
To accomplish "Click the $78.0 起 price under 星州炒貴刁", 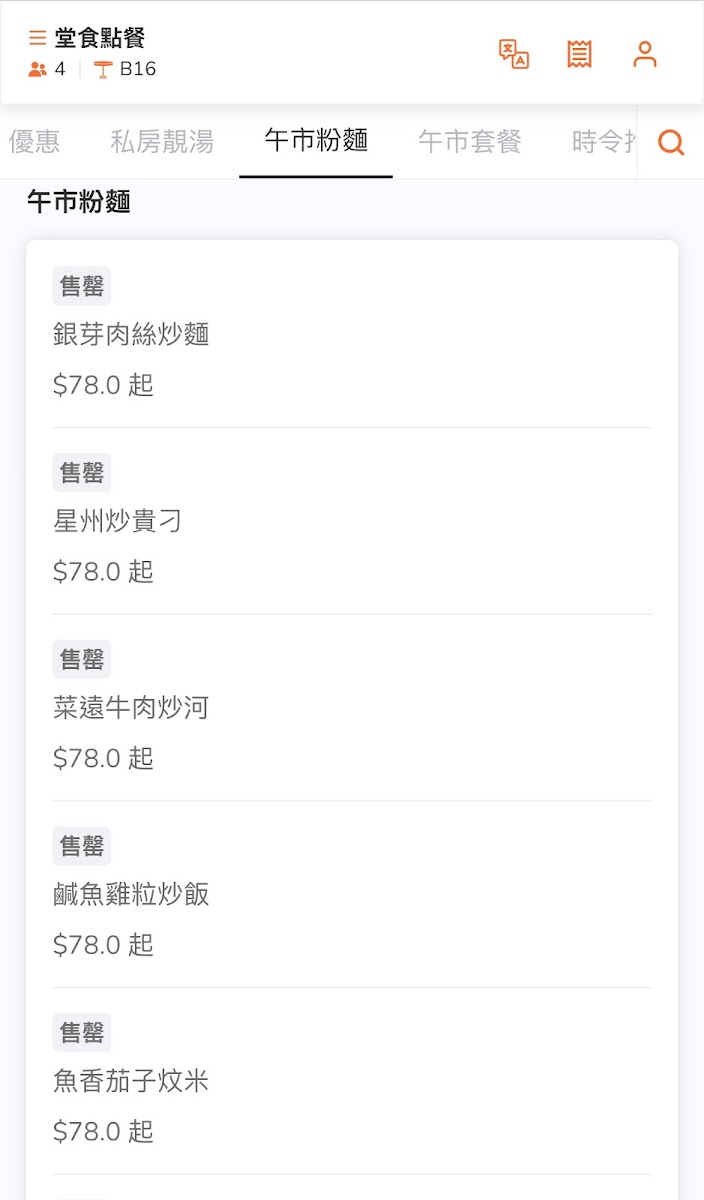I will pos(103,572).
